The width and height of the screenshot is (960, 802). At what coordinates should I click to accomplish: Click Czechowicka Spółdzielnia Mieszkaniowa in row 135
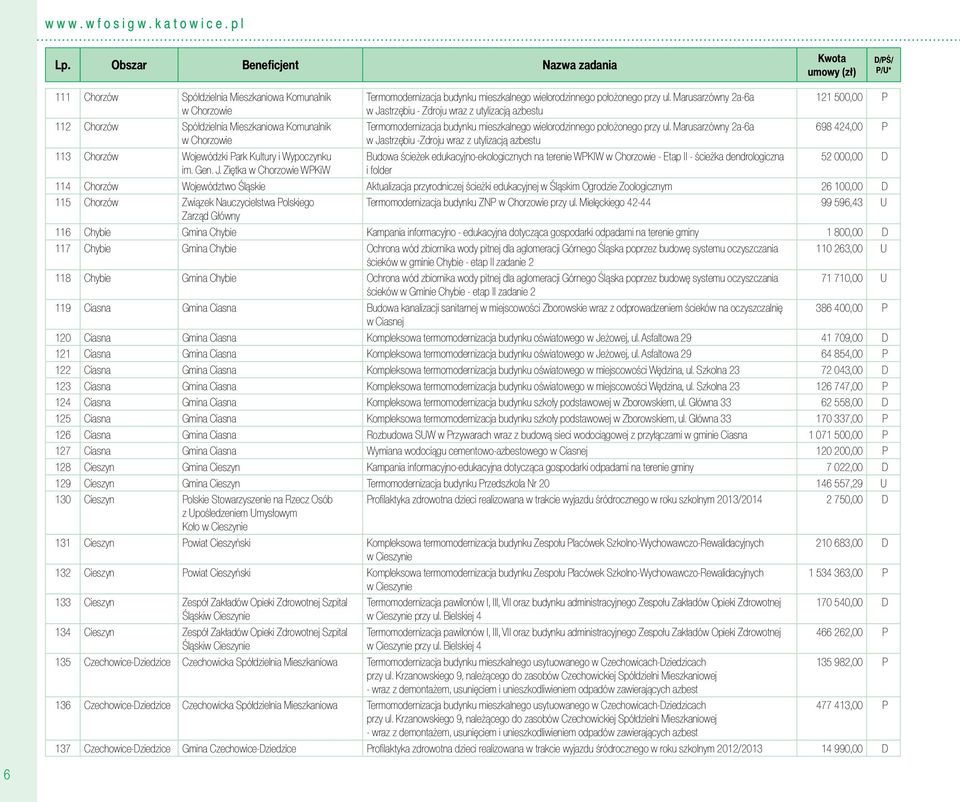(x=260, y=662)
